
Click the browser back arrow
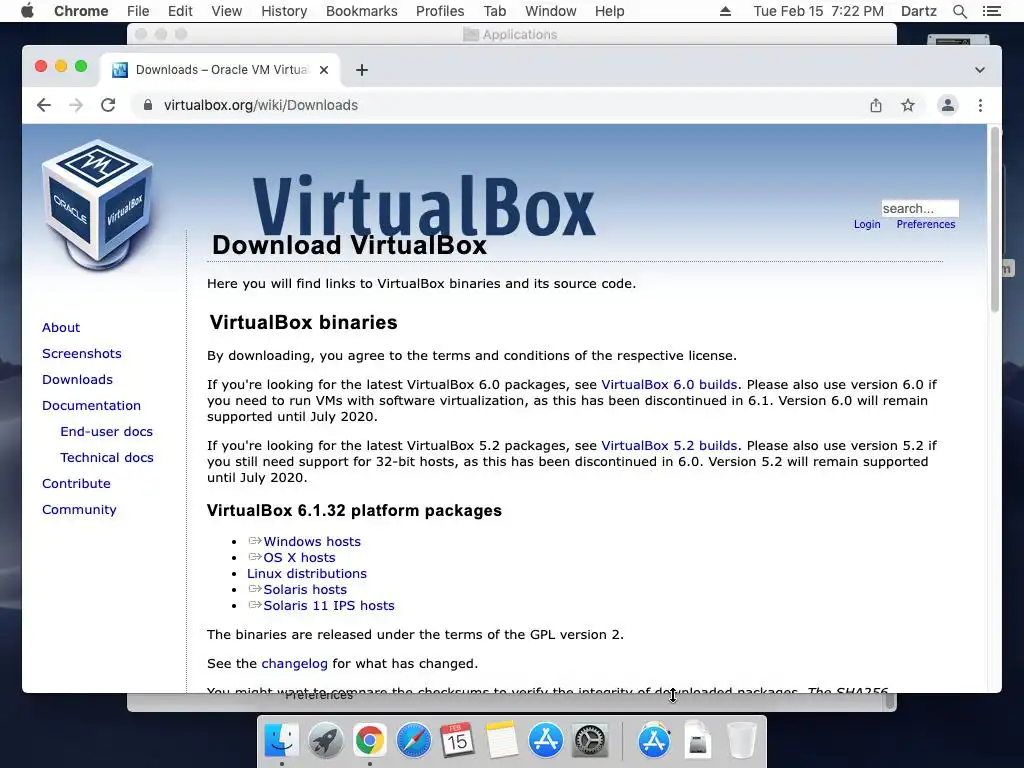44,105
